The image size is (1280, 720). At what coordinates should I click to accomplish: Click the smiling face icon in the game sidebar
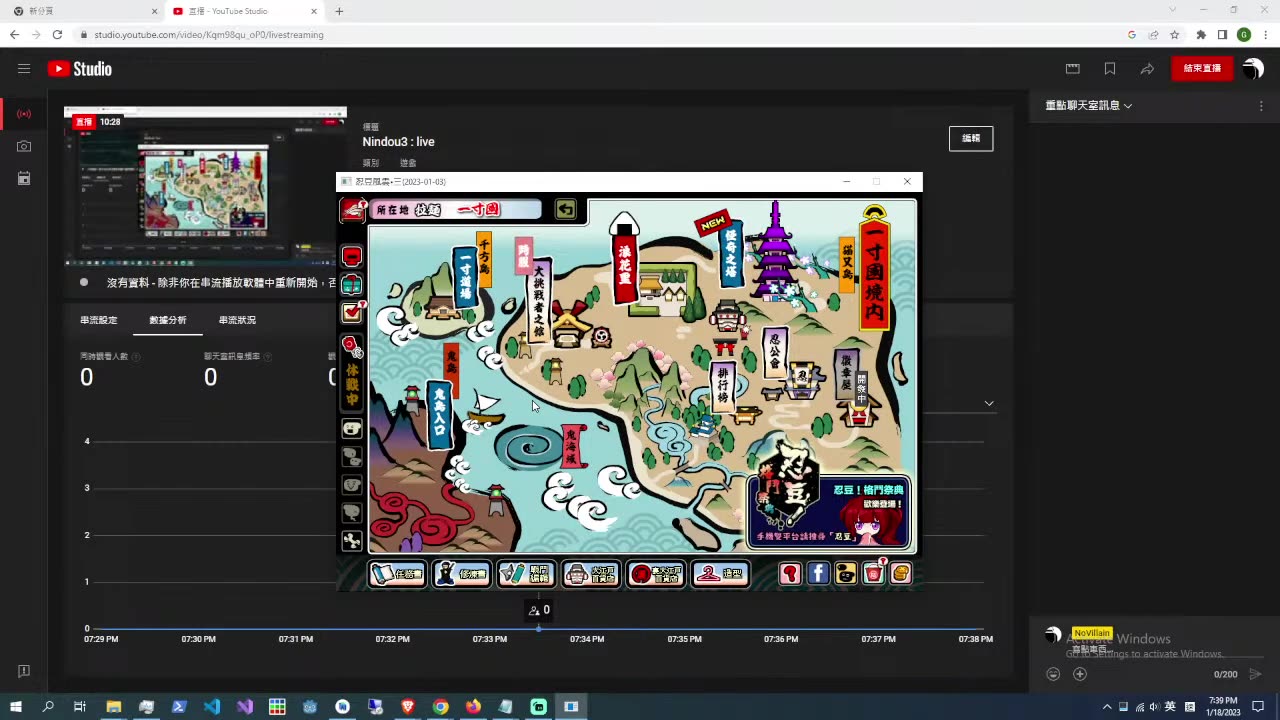click(x=352, y=429)
